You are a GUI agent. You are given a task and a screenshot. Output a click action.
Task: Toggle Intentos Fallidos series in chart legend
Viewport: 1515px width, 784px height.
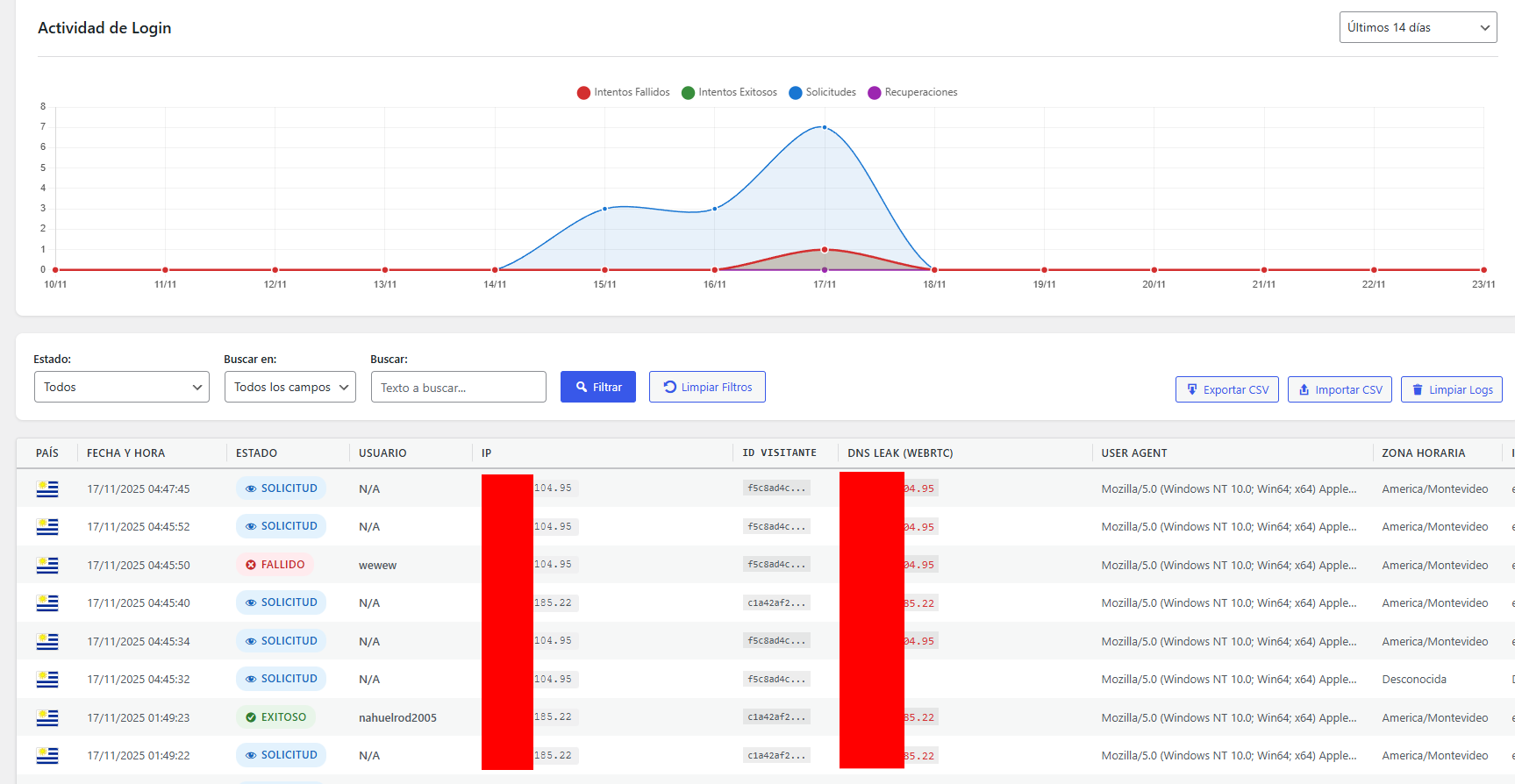623,92
